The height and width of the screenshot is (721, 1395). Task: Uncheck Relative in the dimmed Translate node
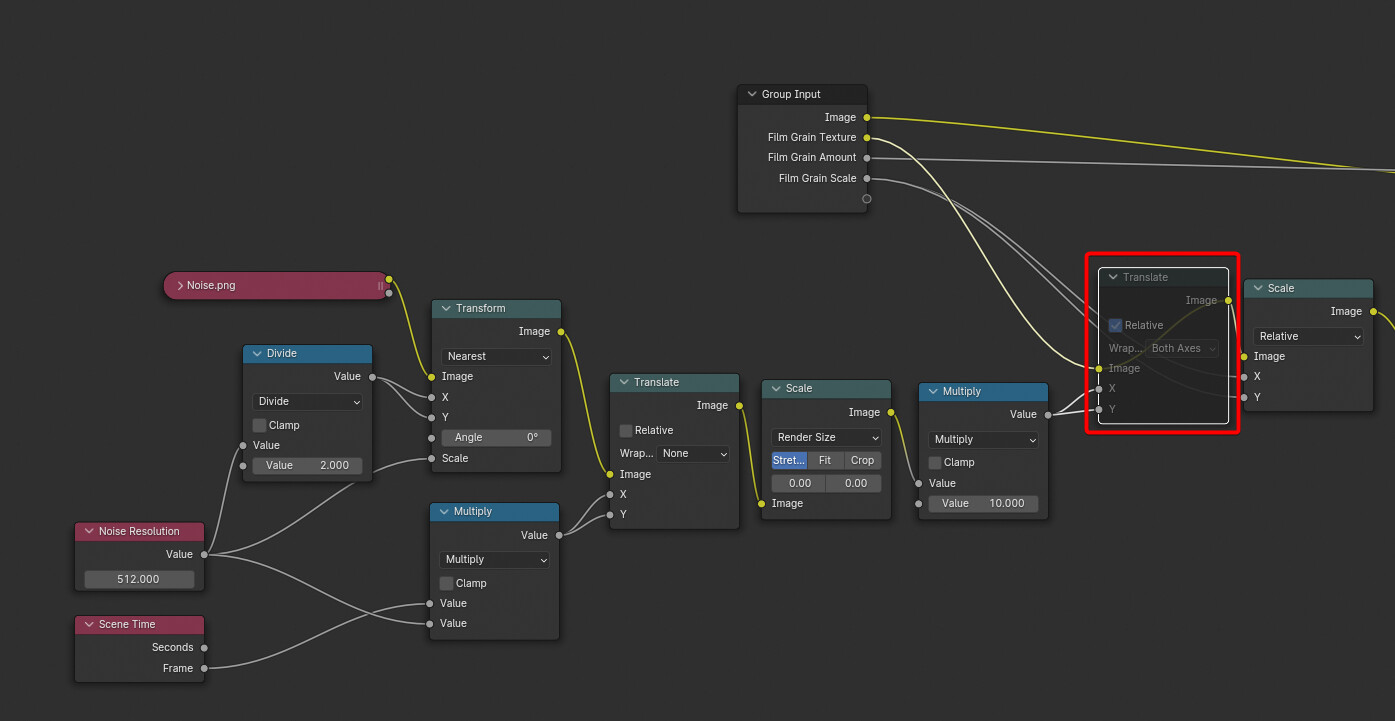pos(1115,325)
